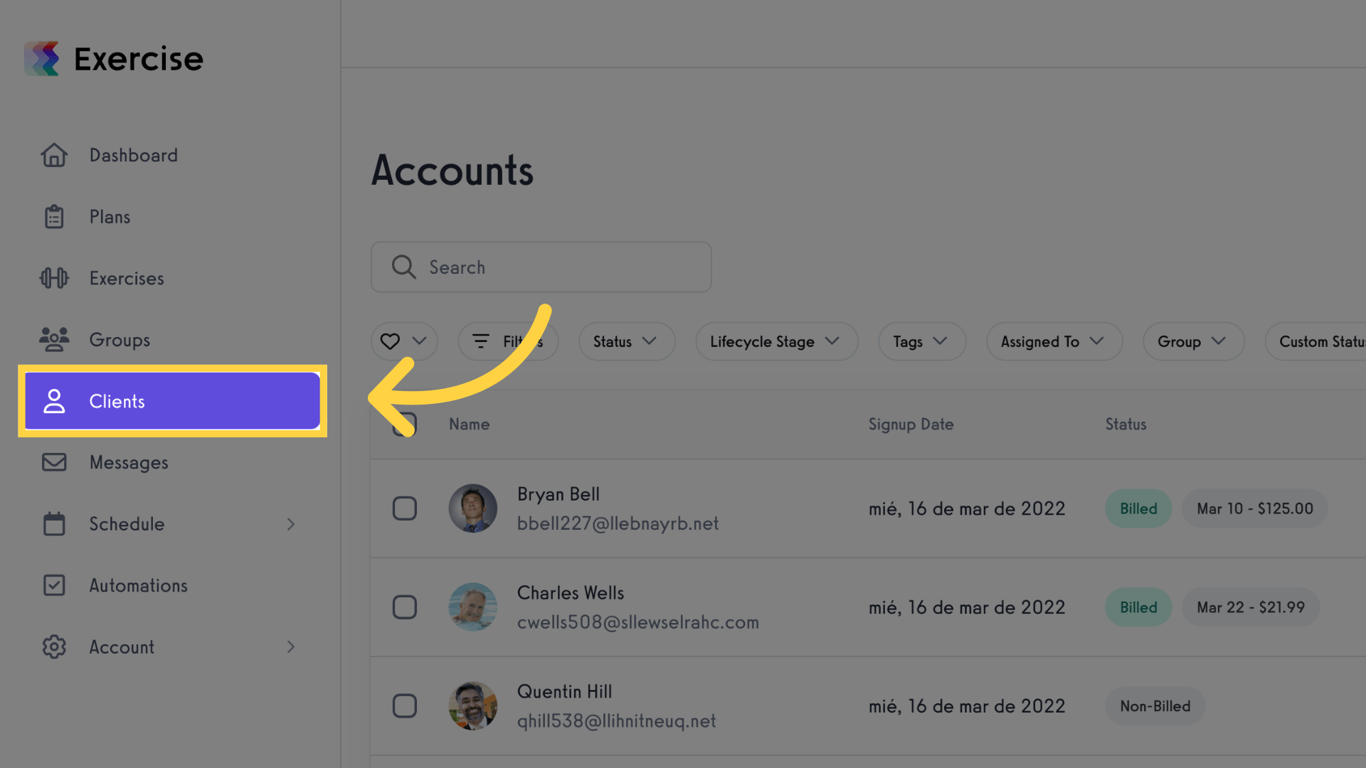Image resolution: width=1366 pixels, height=768 pixels.
Task: Click the Billed status chip for Charles Wells
Action: coord(1138,607)
